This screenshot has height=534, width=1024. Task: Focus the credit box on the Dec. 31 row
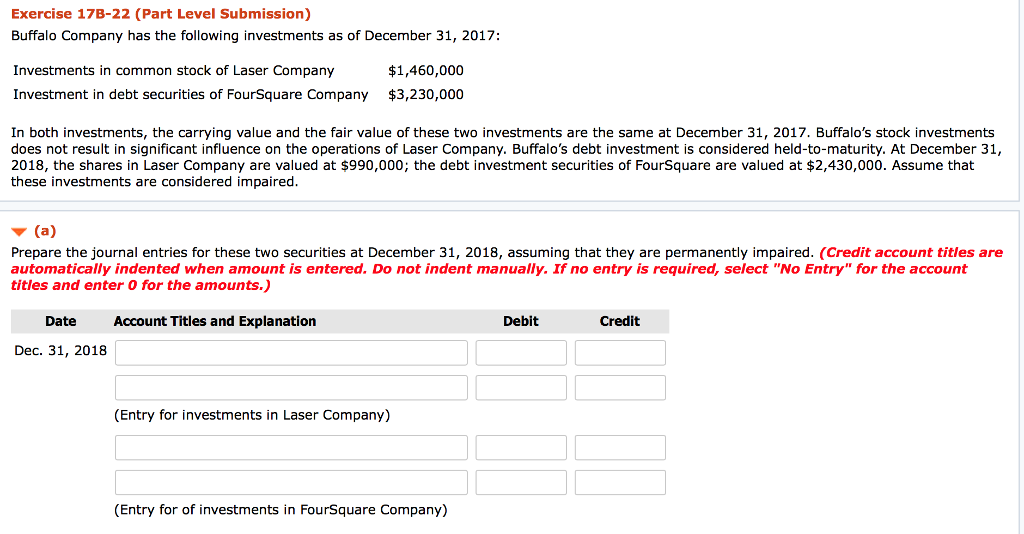point(620,353)
